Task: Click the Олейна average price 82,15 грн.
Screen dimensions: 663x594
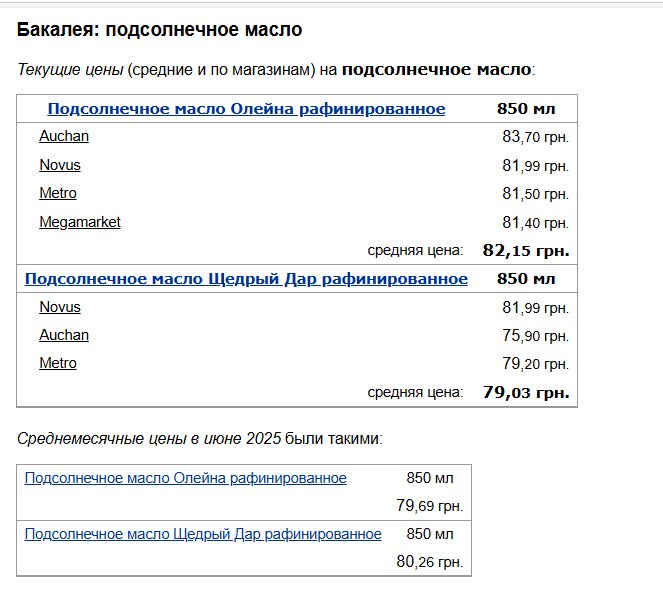Action: tap(526, 250)
